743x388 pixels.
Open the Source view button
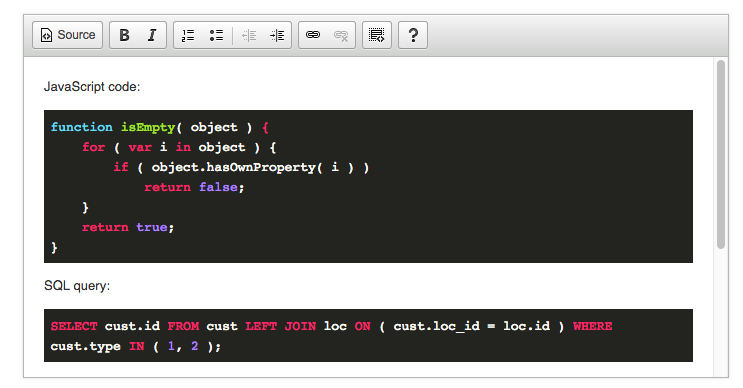click(67, 35)
